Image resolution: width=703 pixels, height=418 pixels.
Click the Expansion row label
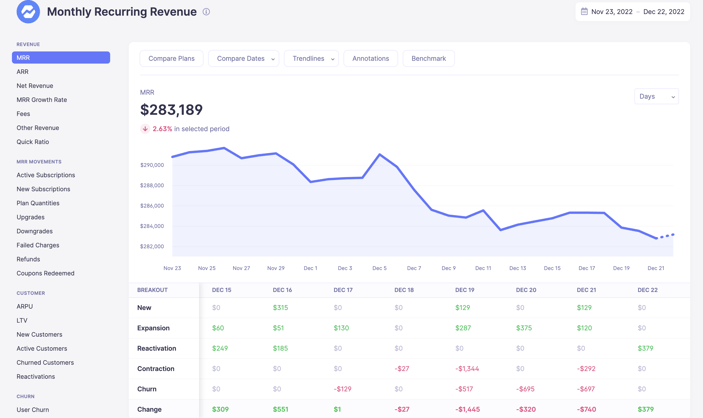point(153,328)
